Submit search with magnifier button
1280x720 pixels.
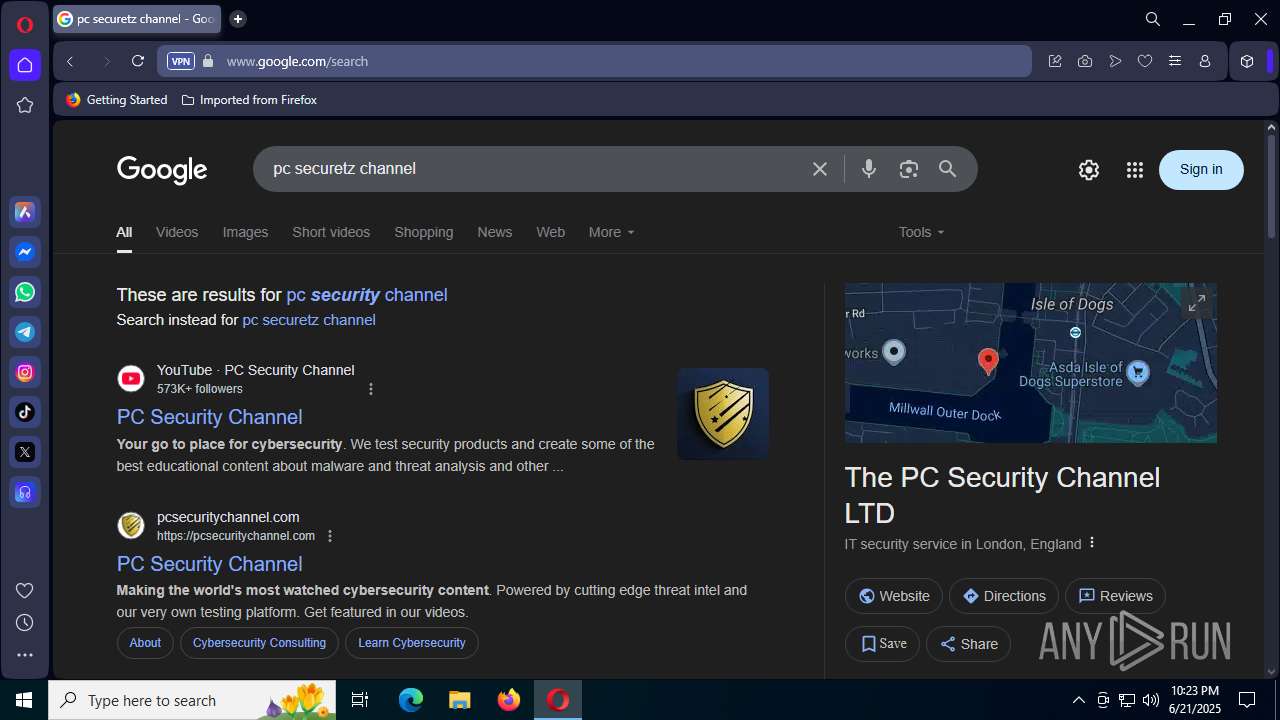click(x=948, y=169)
